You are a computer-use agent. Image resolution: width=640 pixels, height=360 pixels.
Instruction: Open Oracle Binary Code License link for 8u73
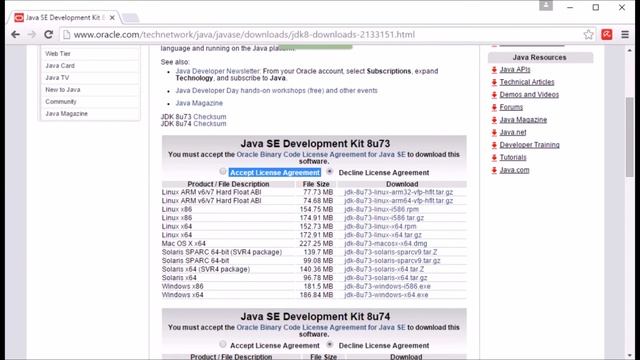click(x=321, y=155)
